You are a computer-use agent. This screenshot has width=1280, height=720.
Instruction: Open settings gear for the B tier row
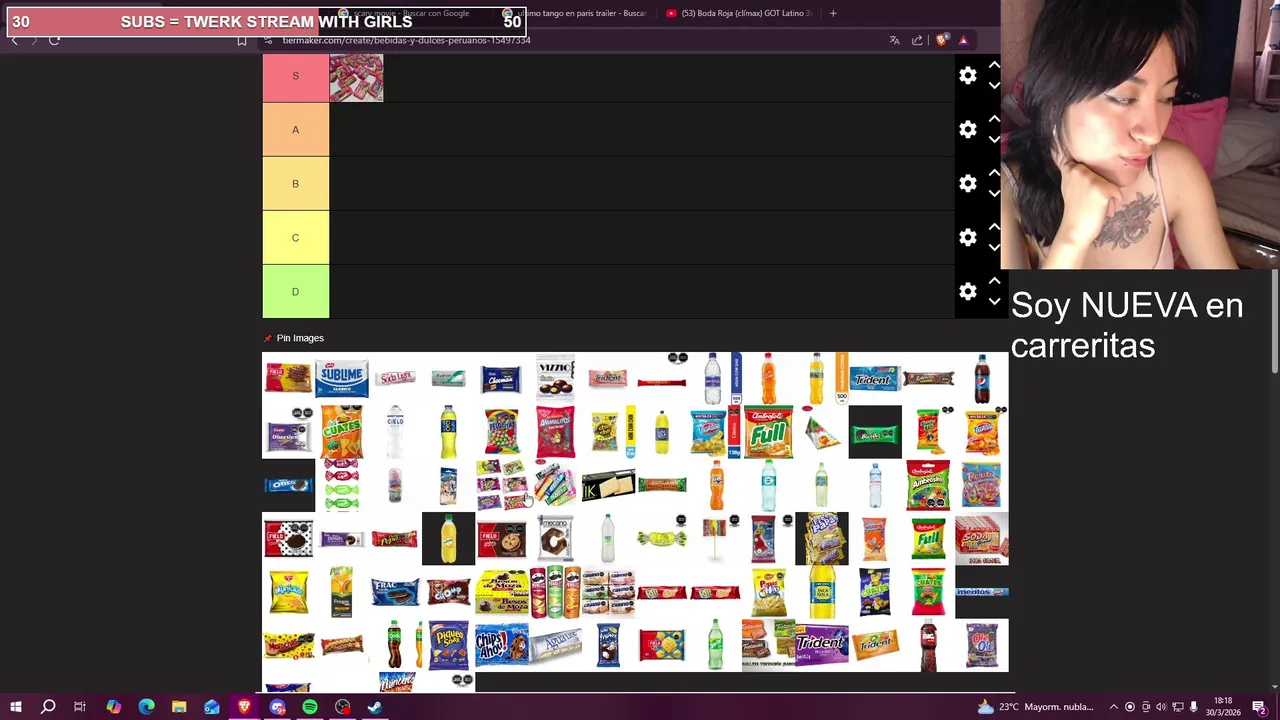967,184
